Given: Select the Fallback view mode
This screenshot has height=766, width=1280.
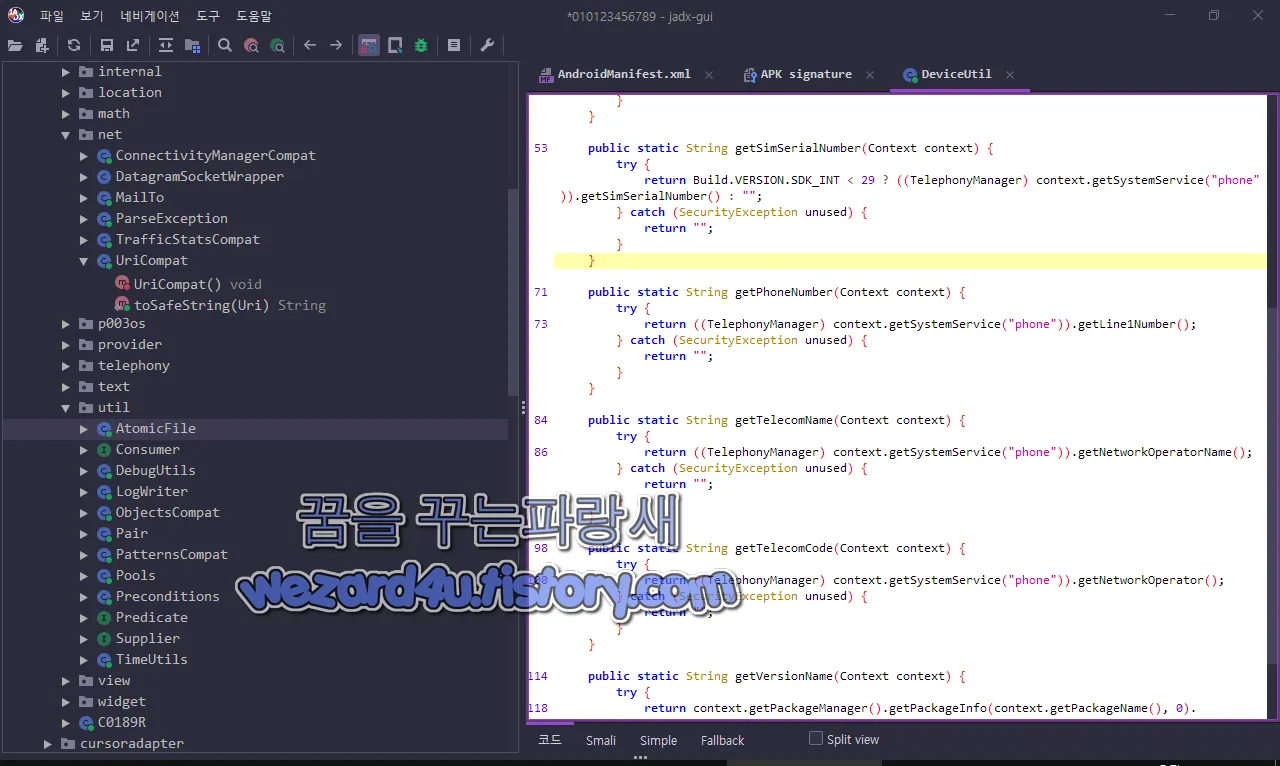Looking at the screenshot, I should (x=722, y=740).
